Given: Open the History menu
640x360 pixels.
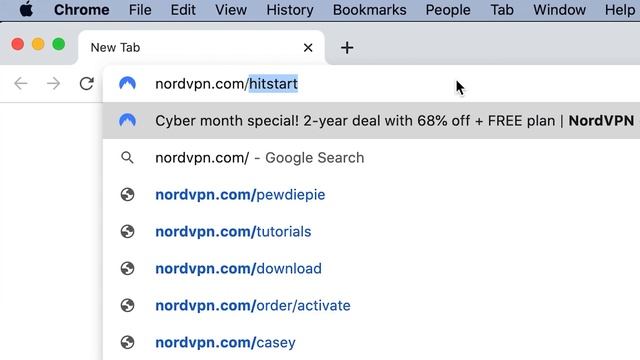Looking at the screenshot, I should (290, 10).
